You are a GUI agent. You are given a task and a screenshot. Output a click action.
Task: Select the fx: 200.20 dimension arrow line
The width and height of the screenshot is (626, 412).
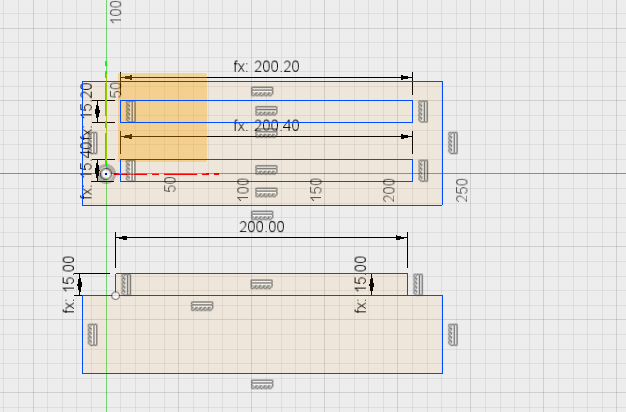266,77
